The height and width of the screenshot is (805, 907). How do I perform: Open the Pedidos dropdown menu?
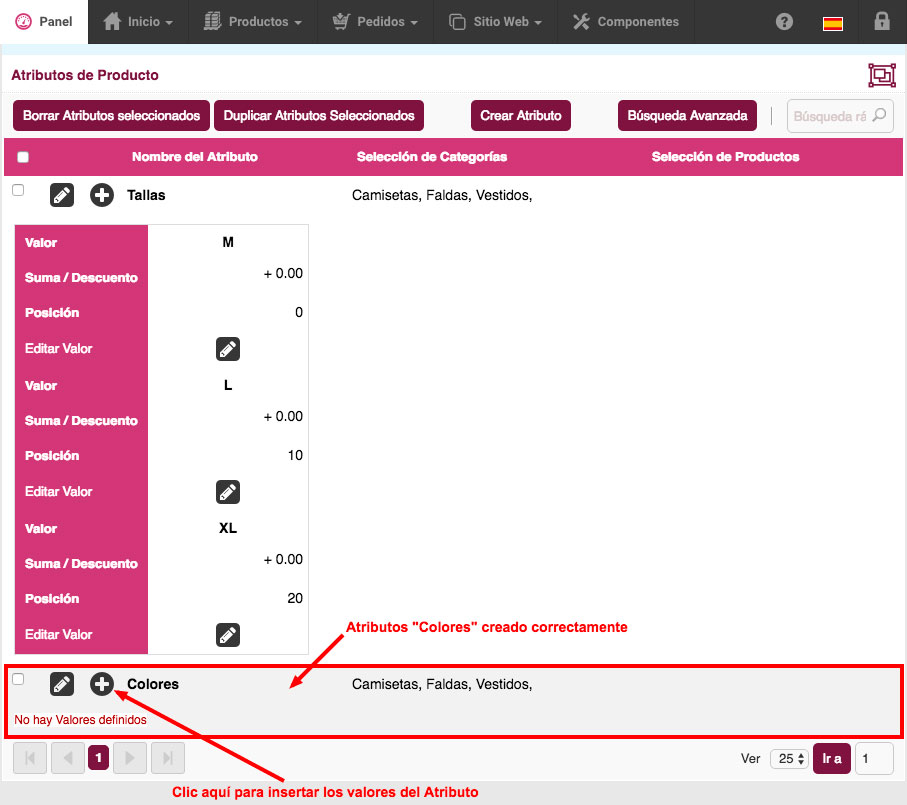pos(375,22)
